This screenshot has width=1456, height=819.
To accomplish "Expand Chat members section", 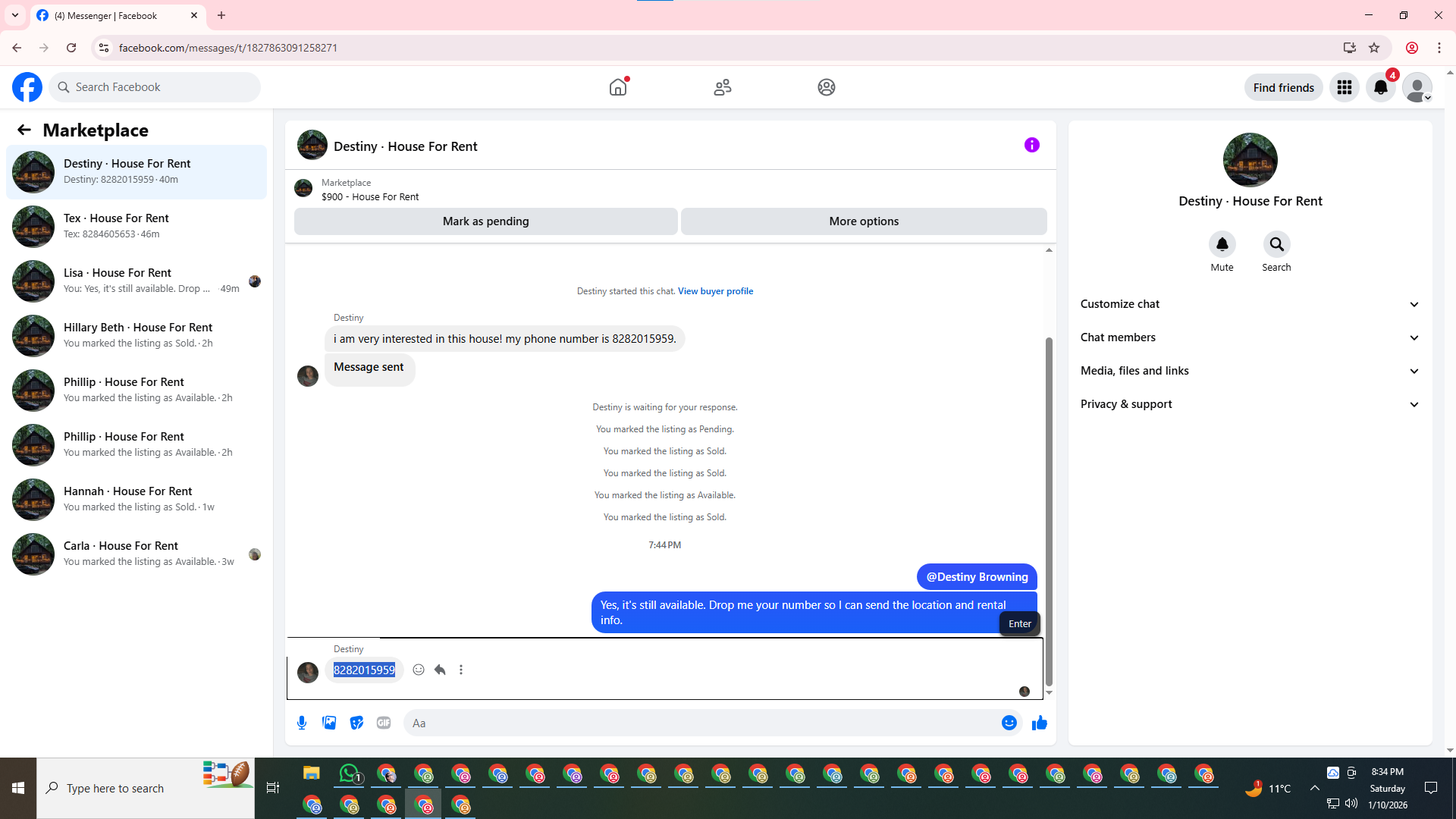I will click(1250, 337).
